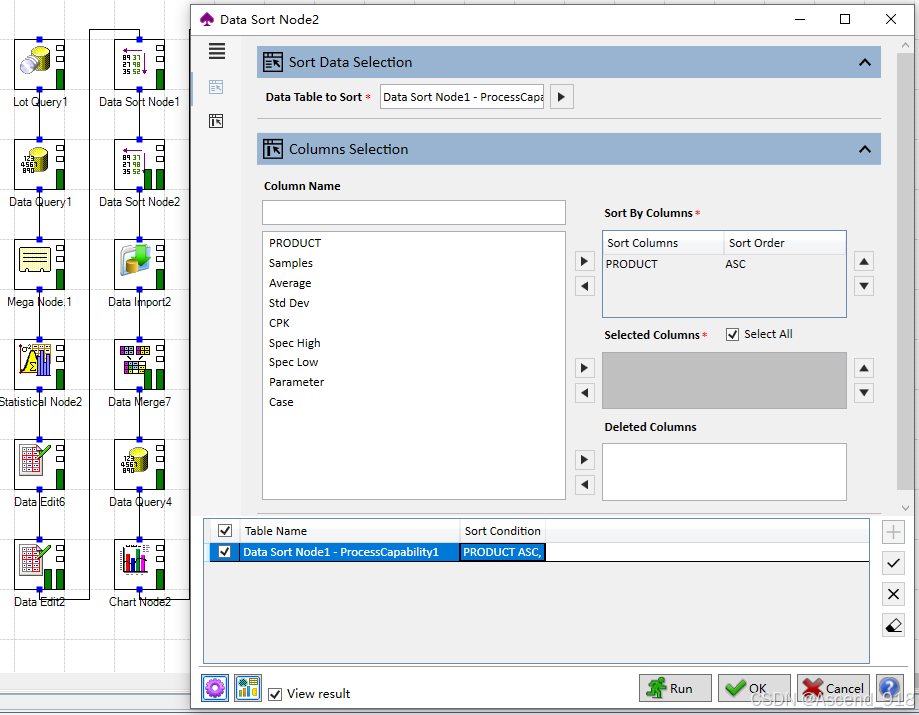
Task: Open the Statistical Node2 icon
Action: (x=38, y=362)
